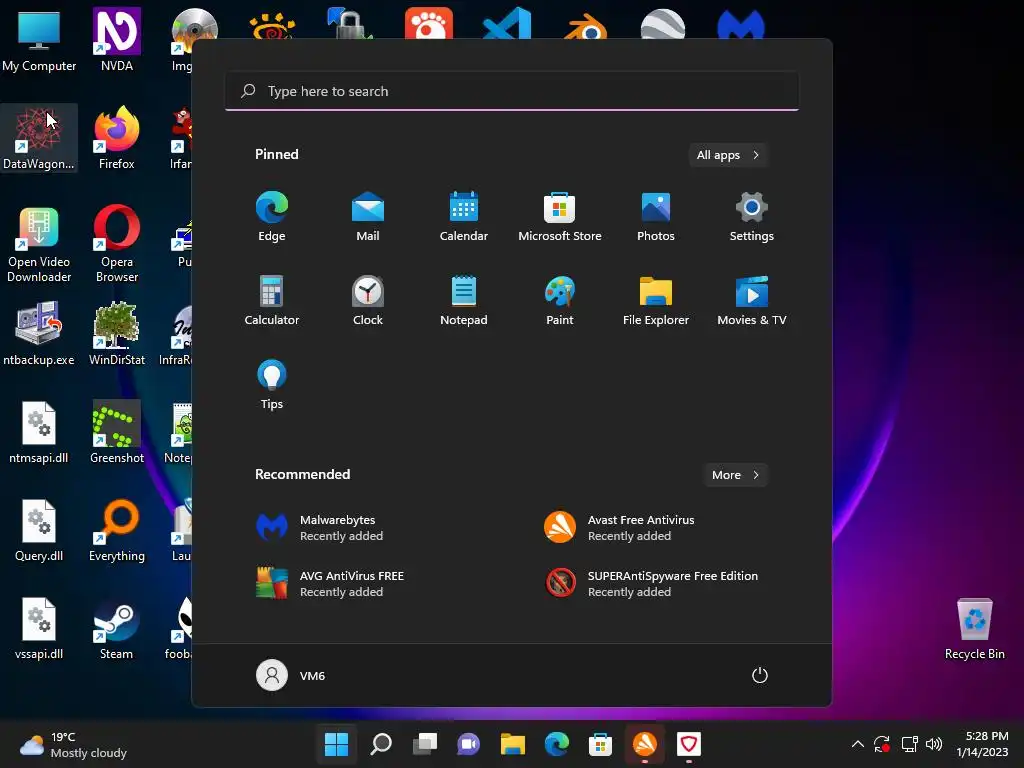Select the vssapi.dll file

coord(39,628)
